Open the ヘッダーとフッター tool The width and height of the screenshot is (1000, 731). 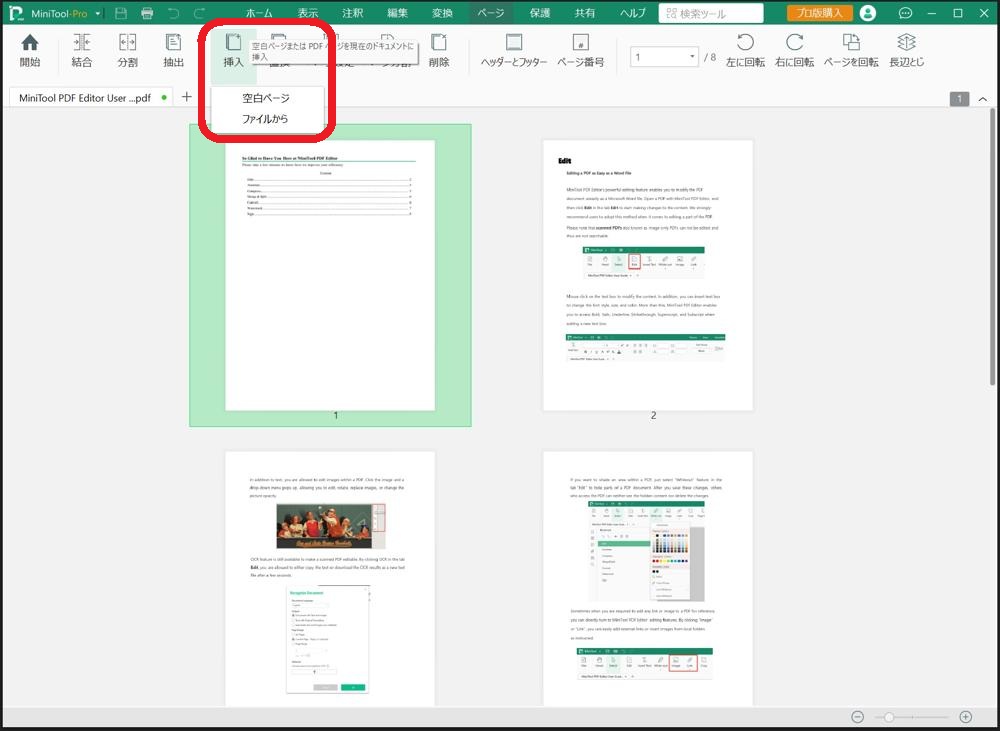coord(514,50)
